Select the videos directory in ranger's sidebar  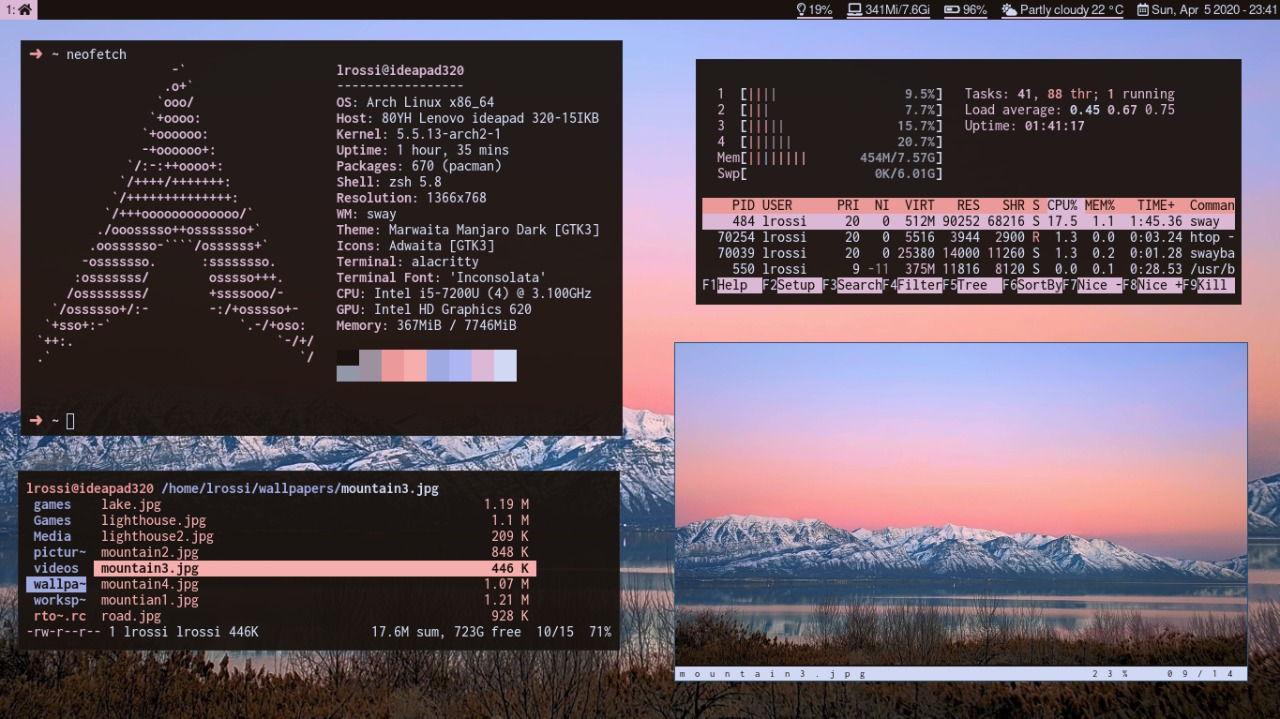[56, 568]
